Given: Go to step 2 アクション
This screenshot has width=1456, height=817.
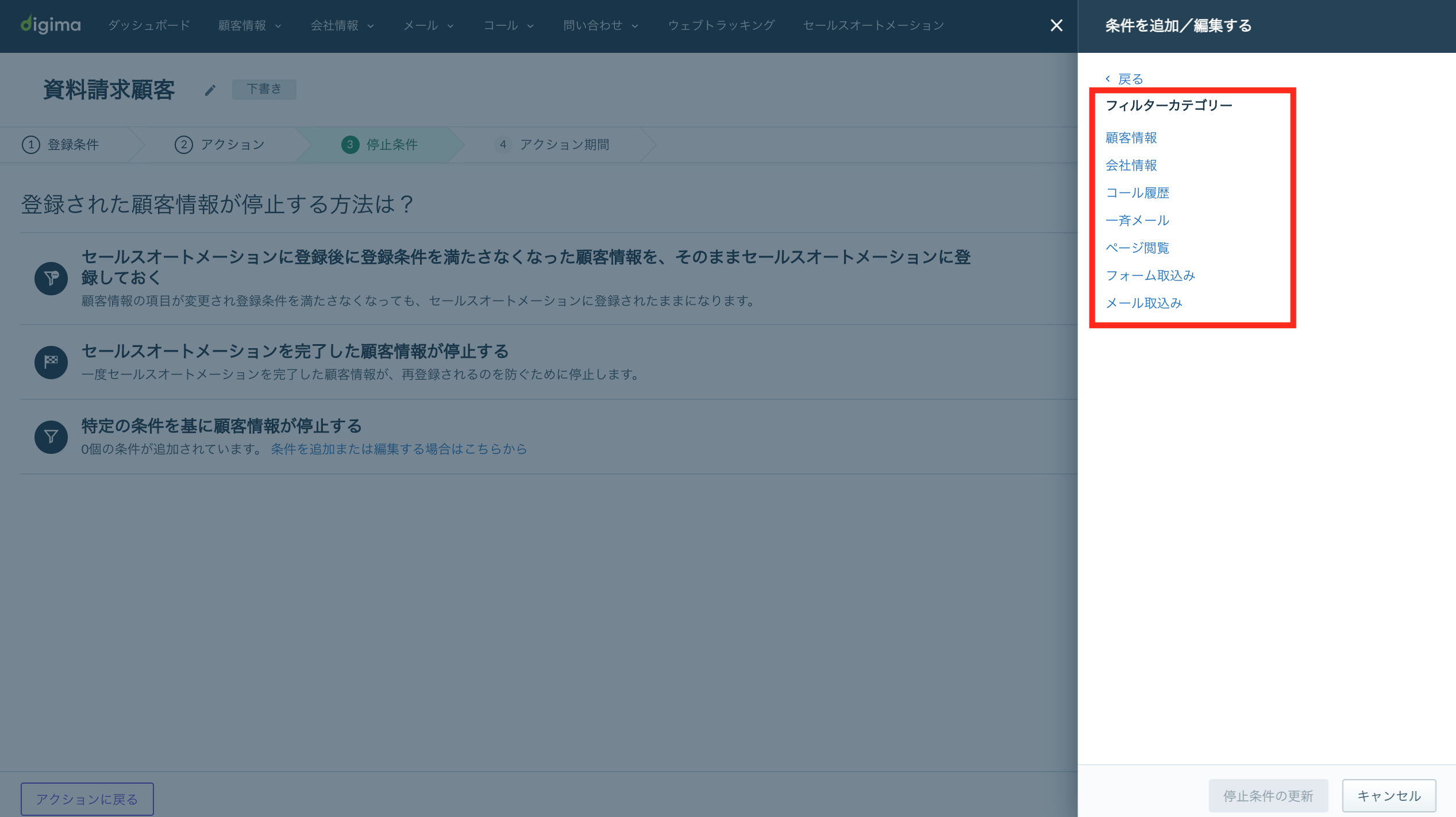Looking at the screenshot, I should coord(219,144).
